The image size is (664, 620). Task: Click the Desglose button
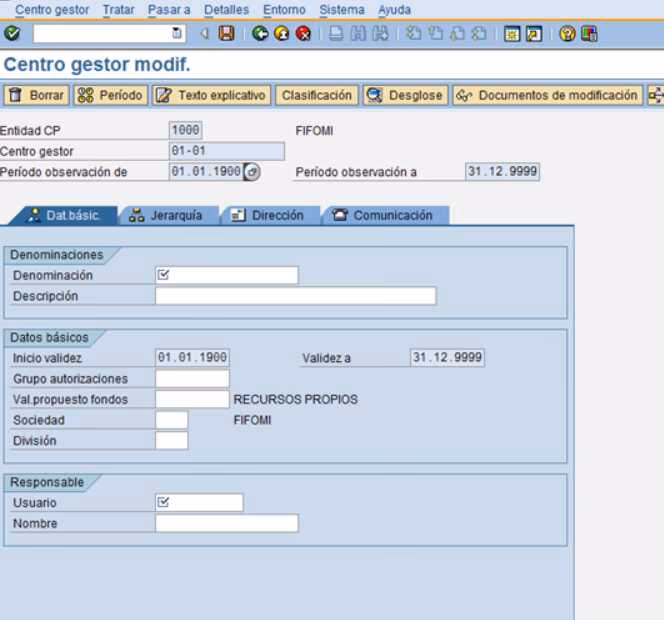coord(405,95)
